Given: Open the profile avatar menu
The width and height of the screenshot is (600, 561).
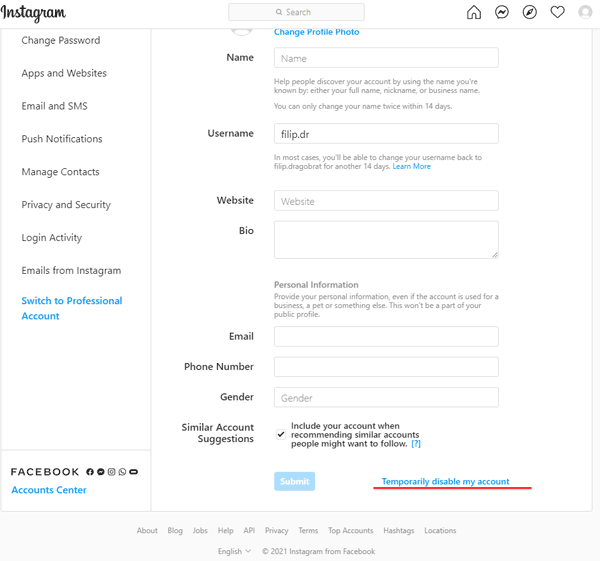Looking at the screenshot, I should 585,12.
